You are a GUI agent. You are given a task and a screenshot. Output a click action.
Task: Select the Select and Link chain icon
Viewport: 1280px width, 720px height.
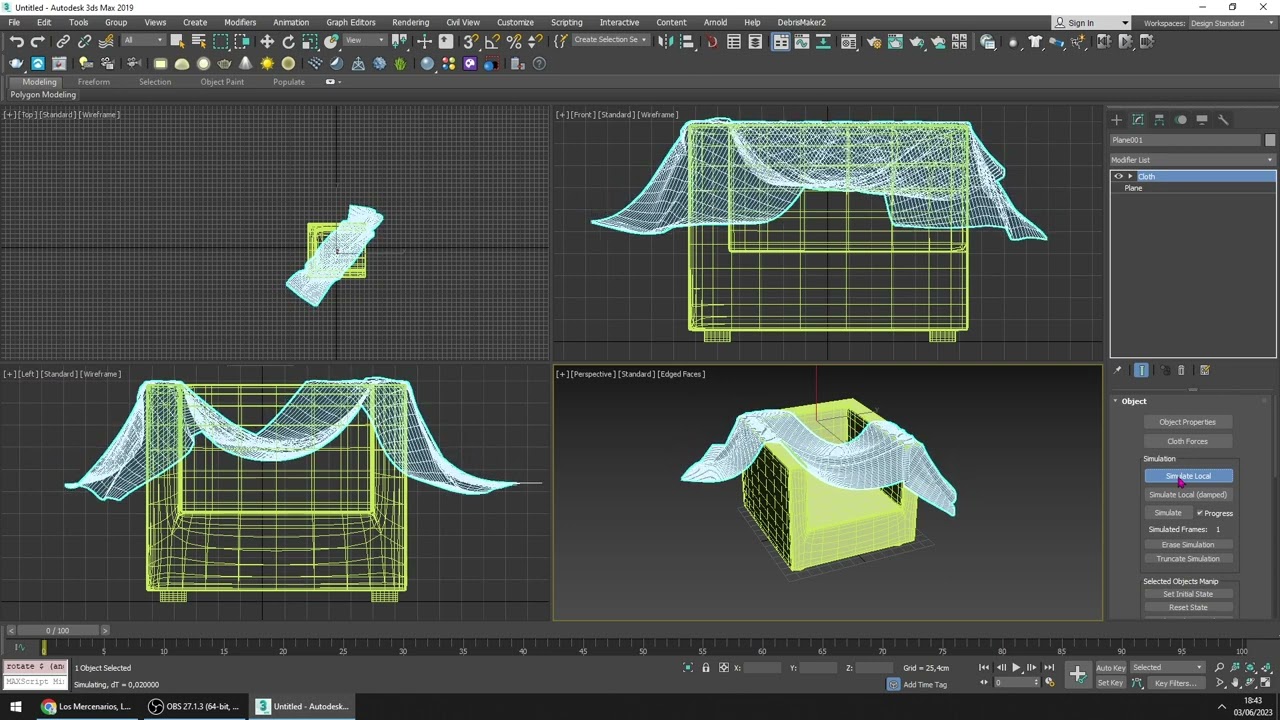63,41
